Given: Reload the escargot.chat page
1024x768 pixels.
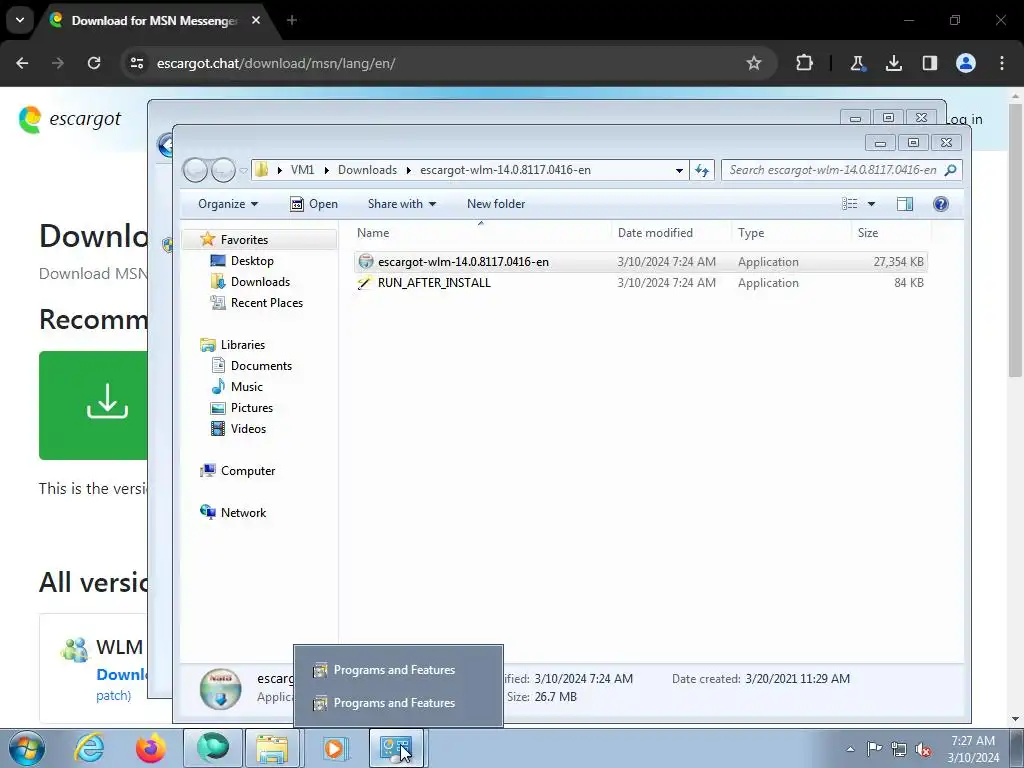Looking at the screenshot, I should [x=94, y=63].
